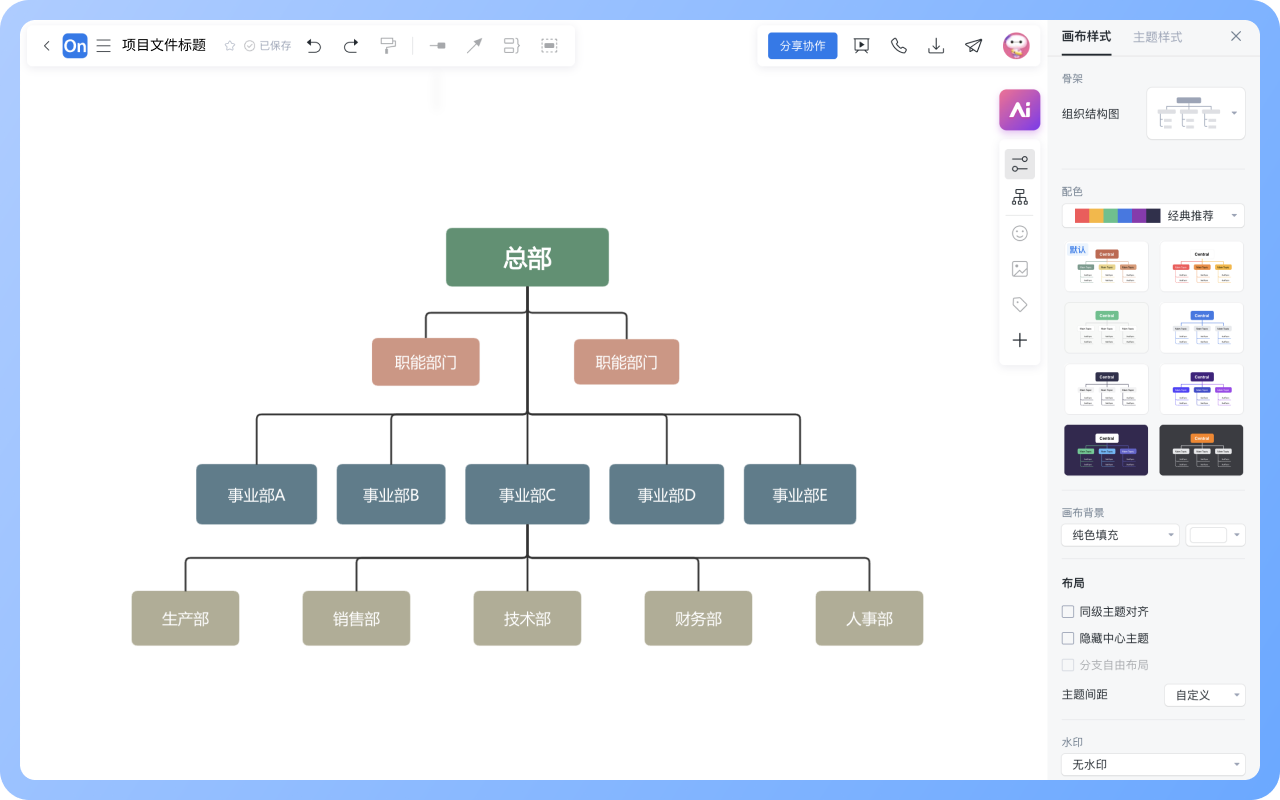The width and height of the screenshot is (1280, 800).
Task: Expand the 经典推荐 color scheme dropdown
Action: (1153, 216)
